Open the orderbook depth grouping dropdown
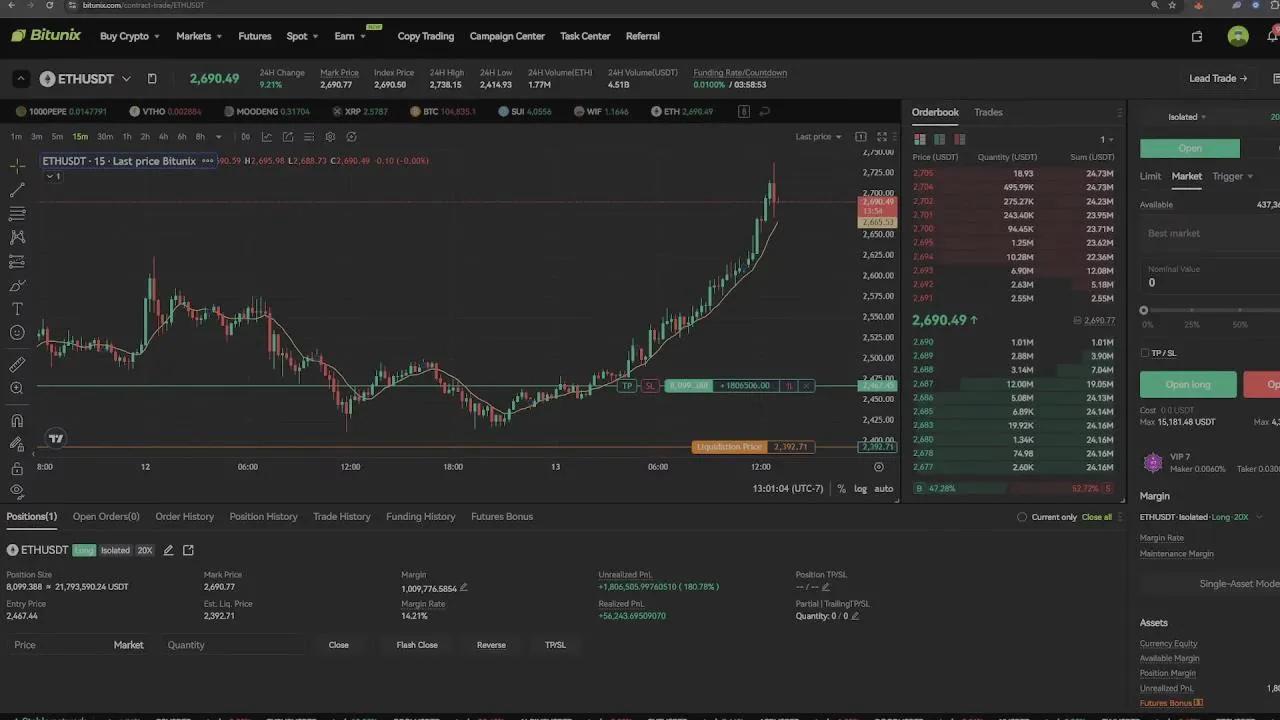This screenshot has height=720, width=1280. [1107, 139]
